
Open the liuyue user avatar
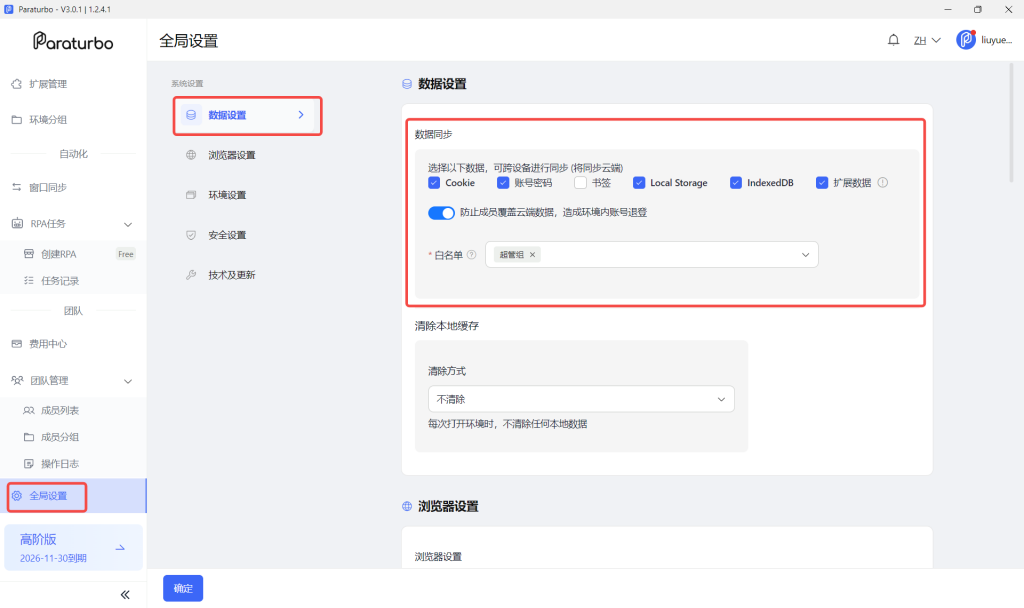(x=966, y=40)
